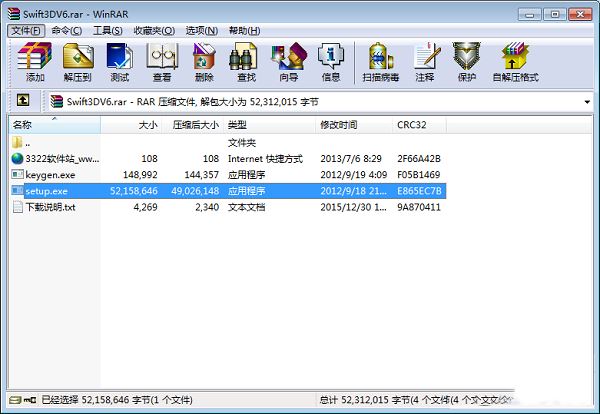Click the status bar drive icon
Image resolution: width=600 pixels, height=414 pixels.
click(x=15, y=400)
